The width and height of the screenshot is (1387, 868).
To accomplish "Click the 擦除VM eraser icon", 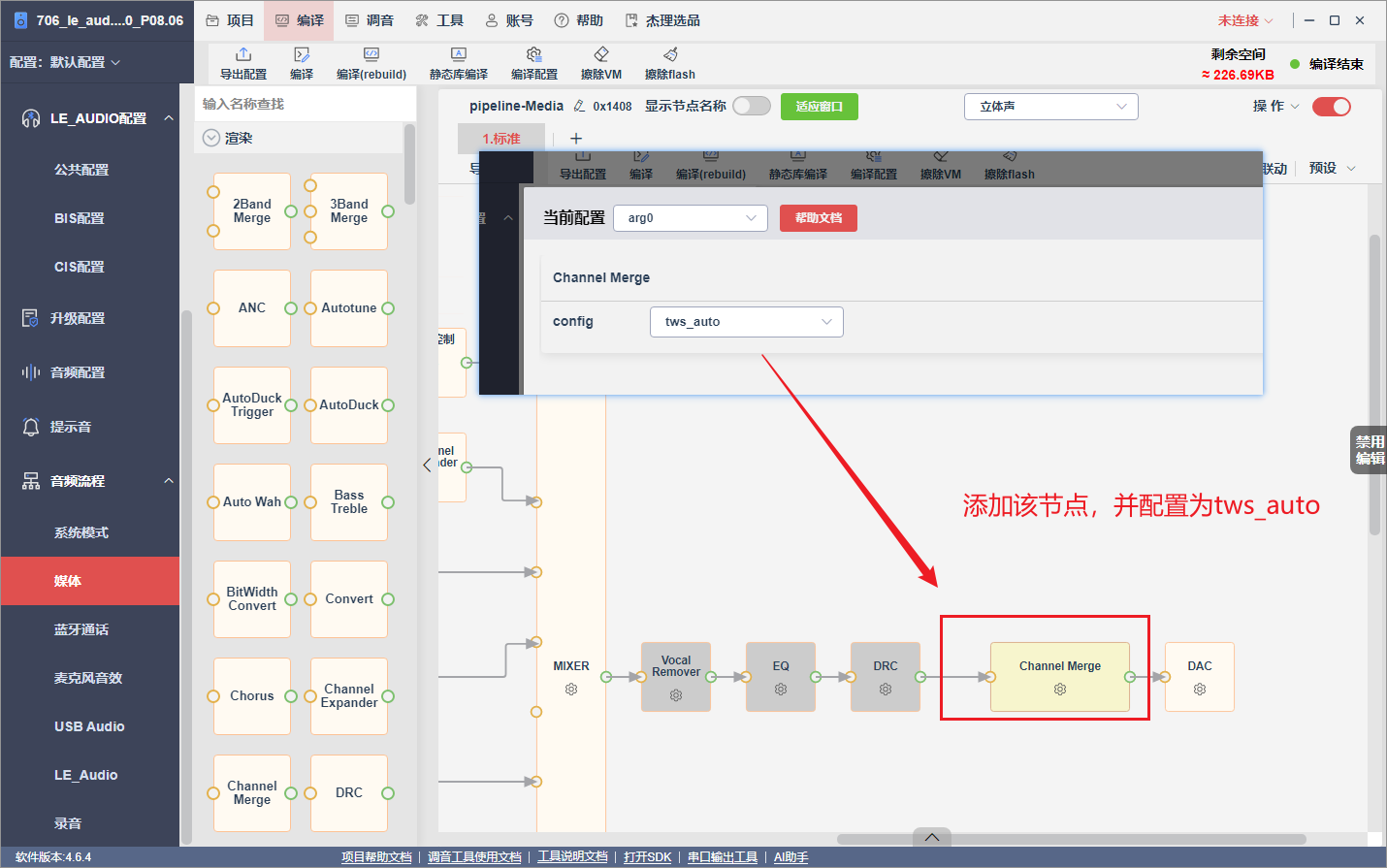I will tap(601, 54).
